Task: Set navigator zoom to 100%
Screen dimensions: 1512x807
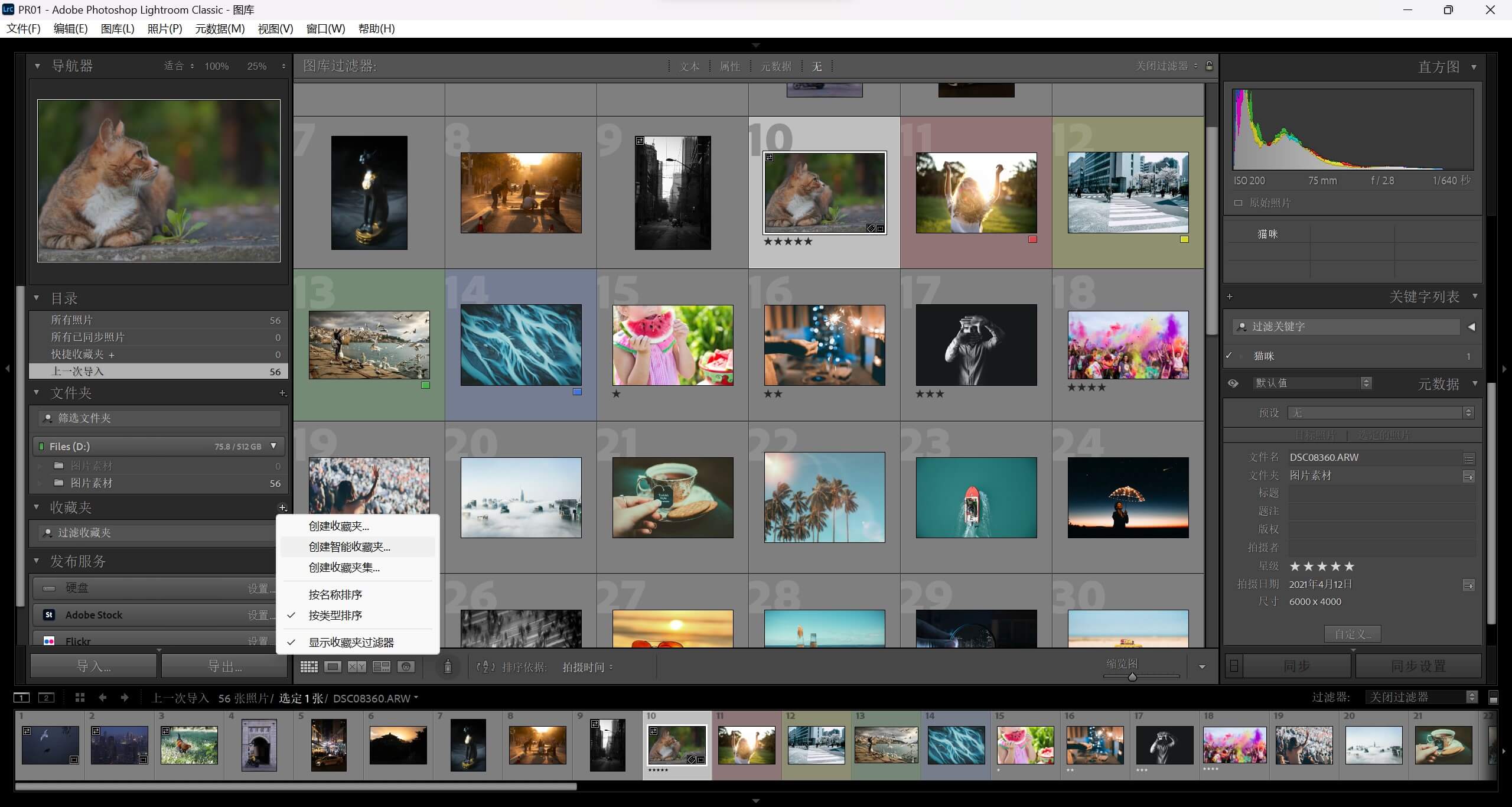Action: [216, 66]
